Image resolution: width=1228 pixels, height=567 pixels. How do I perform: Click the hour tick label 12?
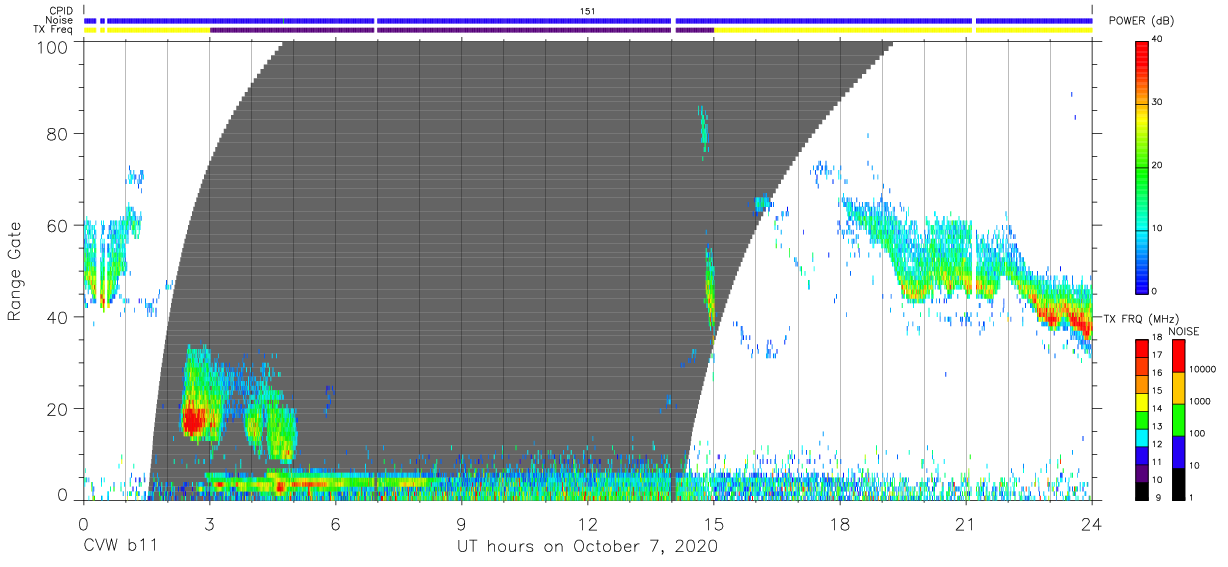coord(588,523)
